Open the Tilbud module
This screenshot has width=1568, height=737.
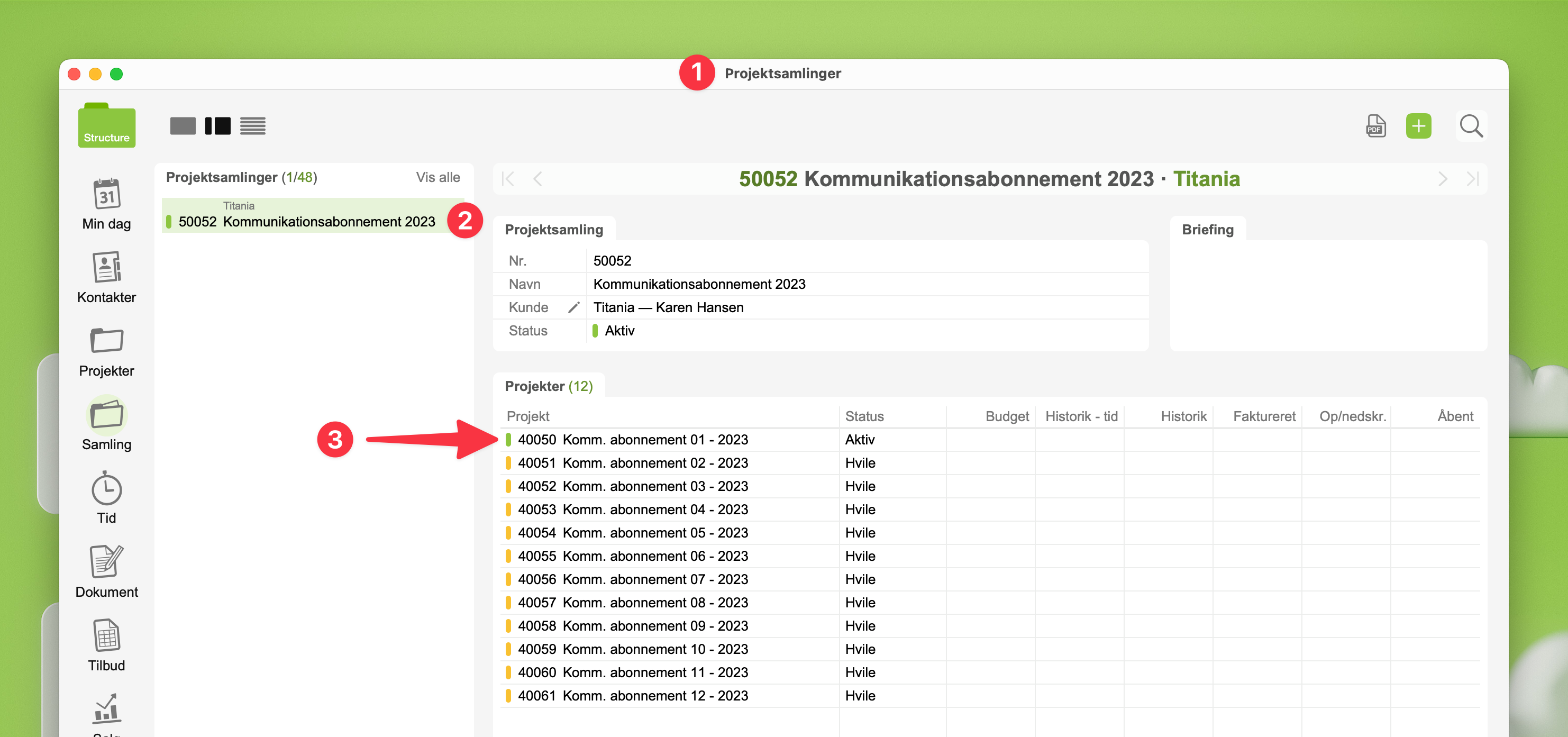click(x=106, y=636)
